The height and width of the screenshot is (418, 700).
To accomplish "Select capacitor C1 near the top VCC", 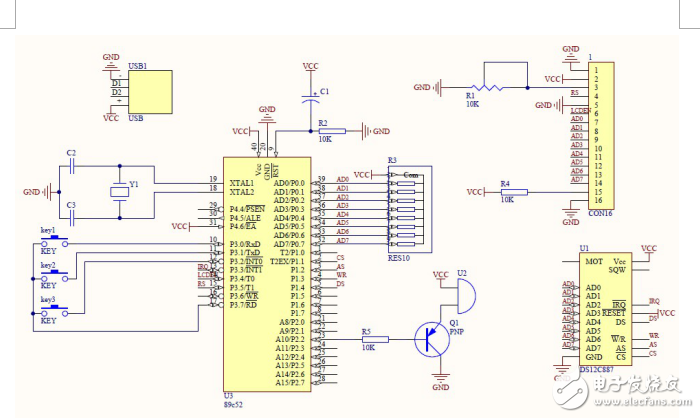I will coord(312,98).
